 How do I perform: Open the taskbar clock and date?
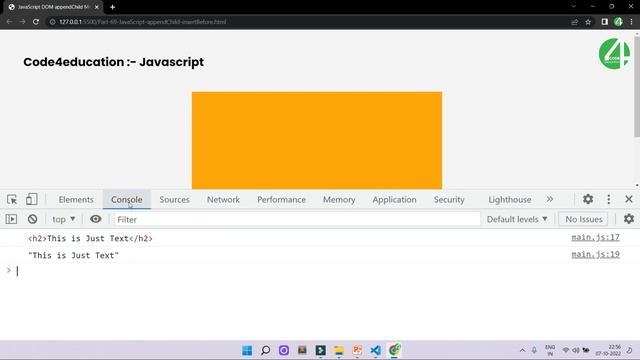pyautogui.click(x=608, y=350)
